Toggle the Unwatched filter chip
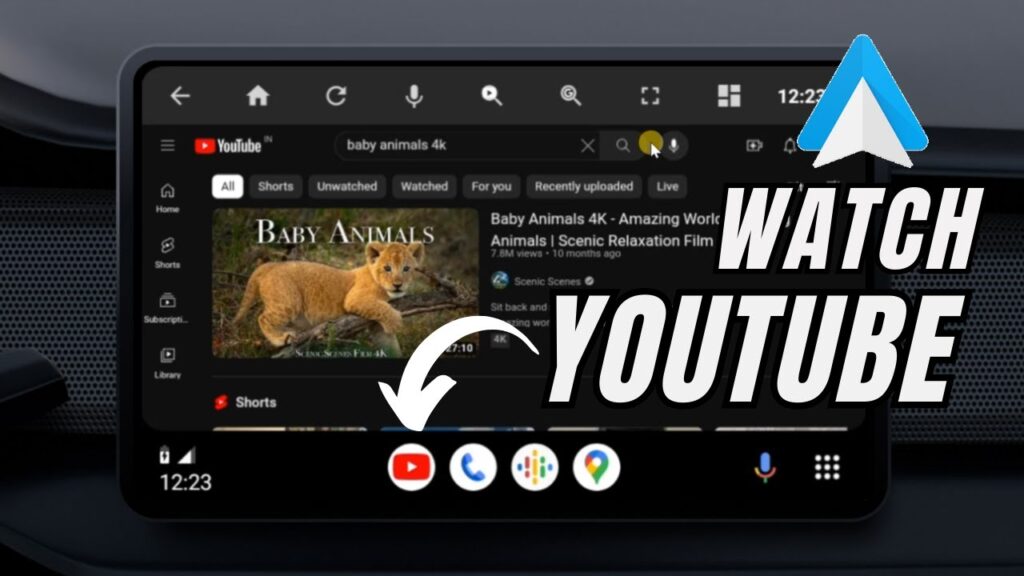This screenshot has width=1024, height=576. (347, 187)
